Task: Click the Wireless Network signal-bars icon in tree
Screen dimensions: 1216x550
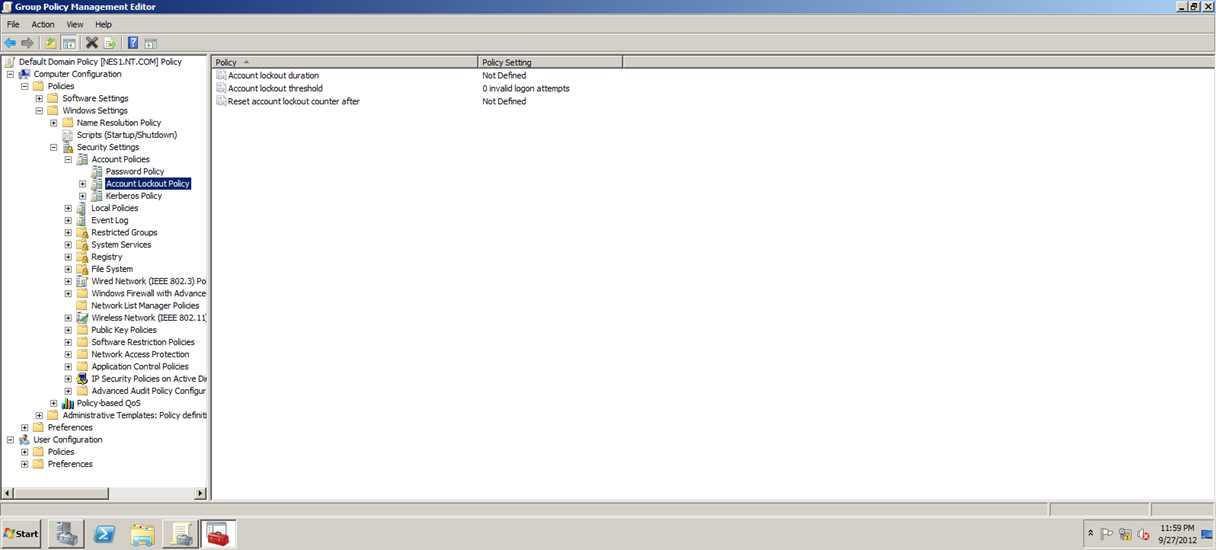Action: tap(83, 318)
